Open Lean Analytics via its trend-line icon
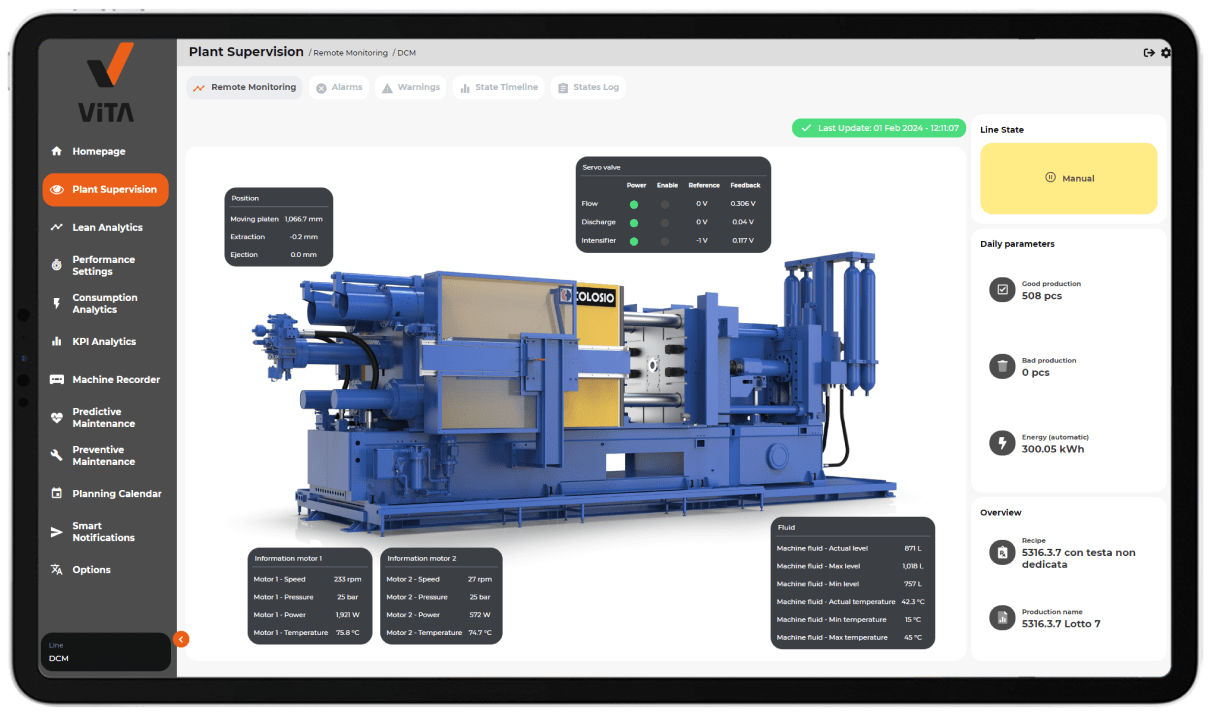This screenshot has width=1211, height=716. pos(56,227)
